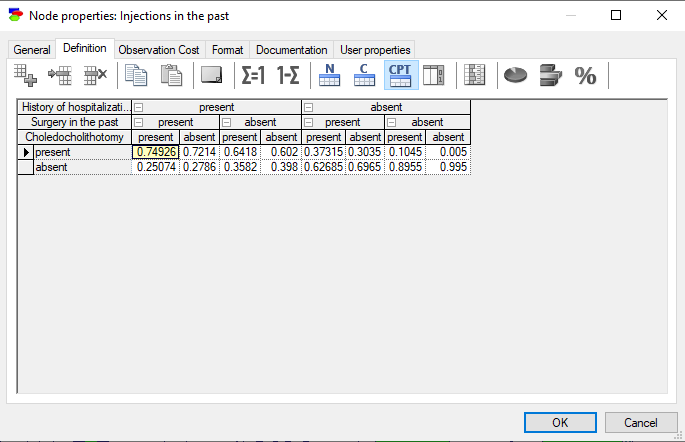This screenshot has width=685, height=442.
Task: Switch to the General tab
Action: [32, 50]
